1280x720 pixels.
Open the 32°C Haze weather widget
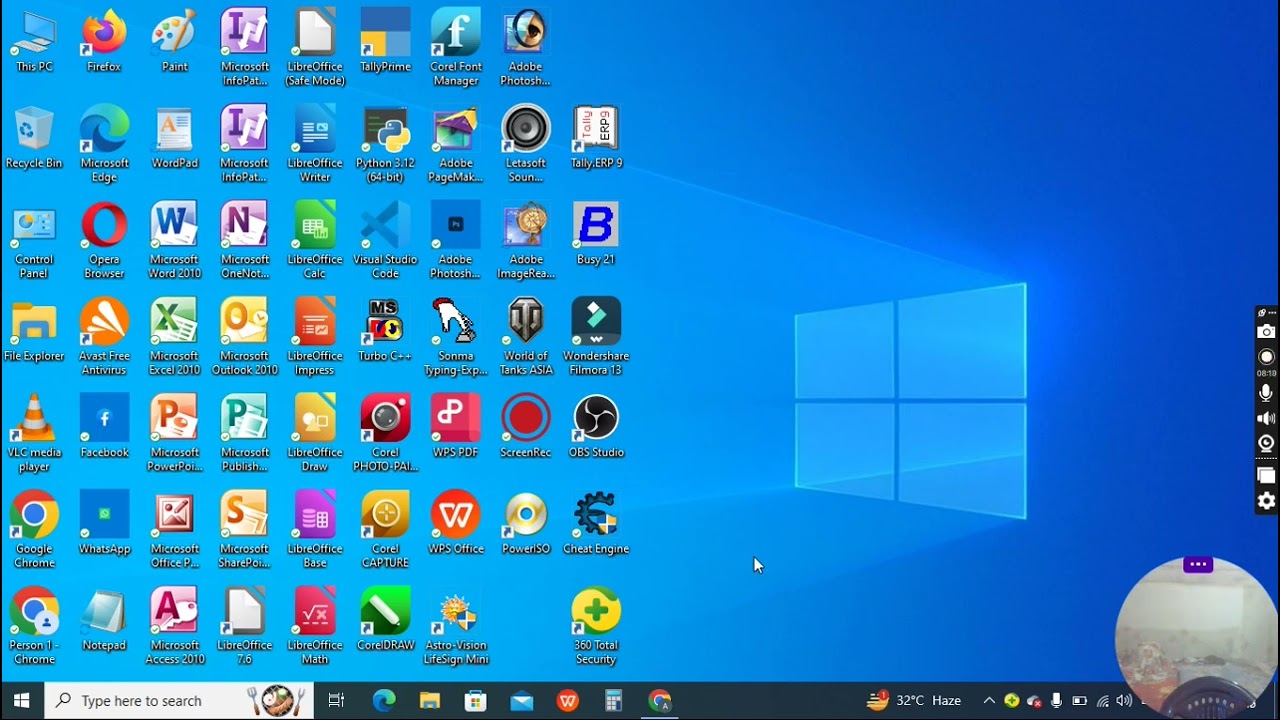[914, 701]
